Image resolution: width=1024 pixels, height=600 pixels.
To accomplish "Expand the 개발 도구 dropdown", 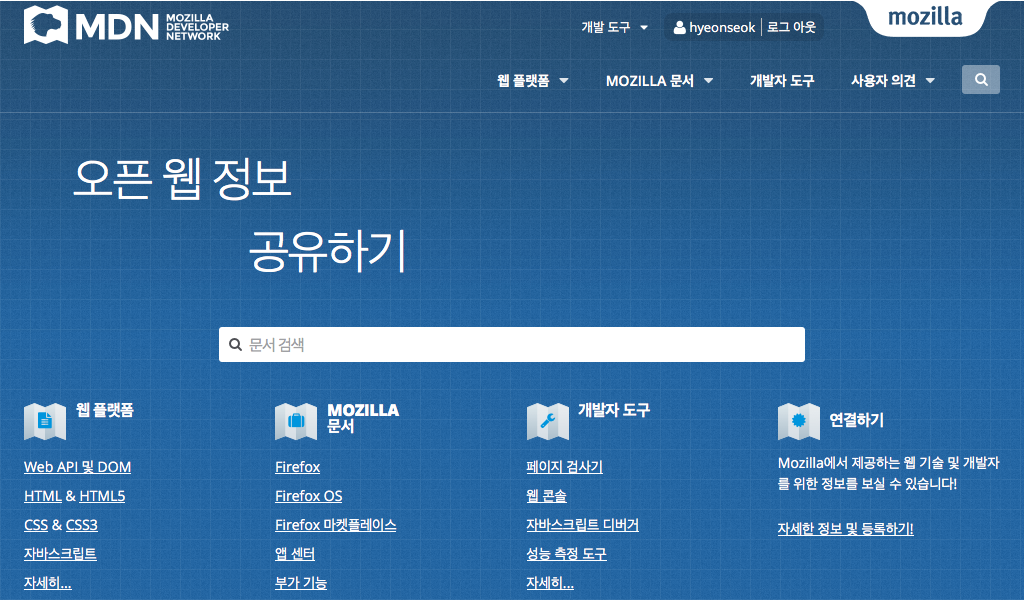I will click(x=614, y=27).
